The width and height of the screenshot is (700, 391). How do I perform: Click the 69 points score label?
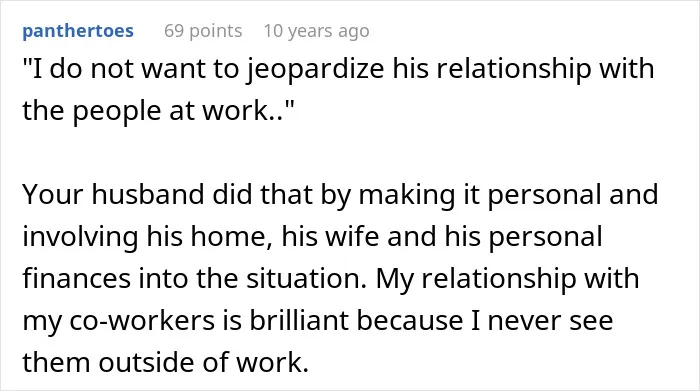(203, 31)
